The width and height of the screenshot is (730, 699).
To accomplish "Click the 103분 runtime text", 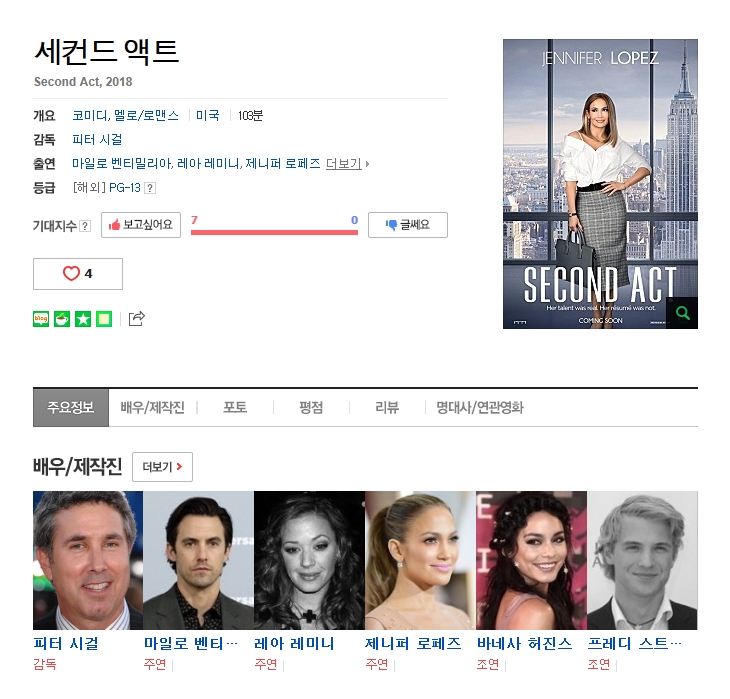I will click(x=250, y=115).
